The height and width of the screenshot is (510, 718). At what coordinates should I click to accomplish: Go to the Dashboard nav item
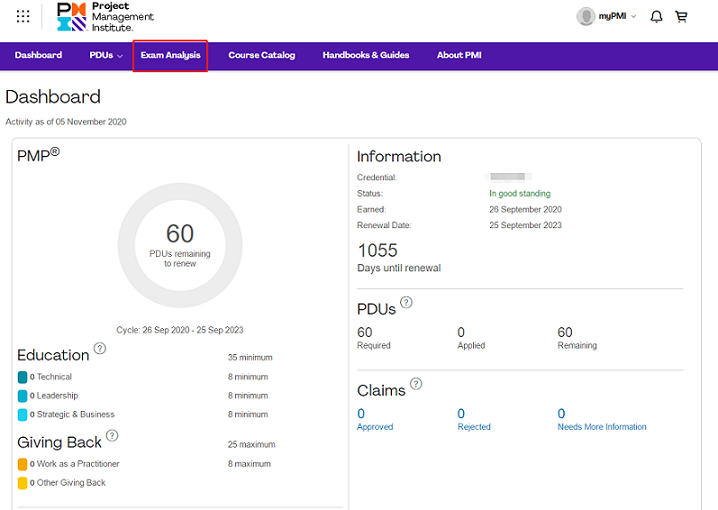(x=38, y=55)
